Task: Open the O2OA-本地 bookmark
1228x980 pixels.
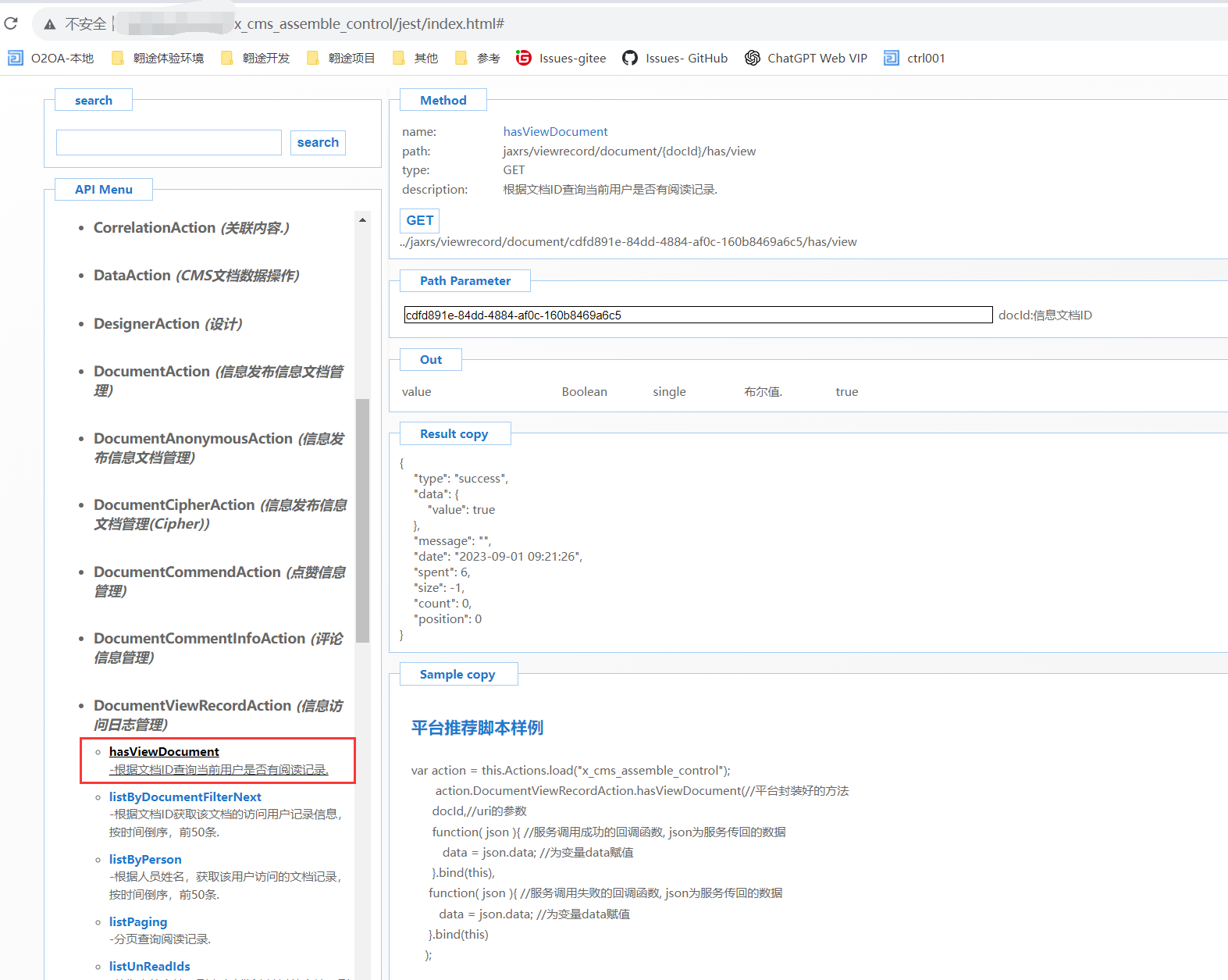Action: point(51,58)
